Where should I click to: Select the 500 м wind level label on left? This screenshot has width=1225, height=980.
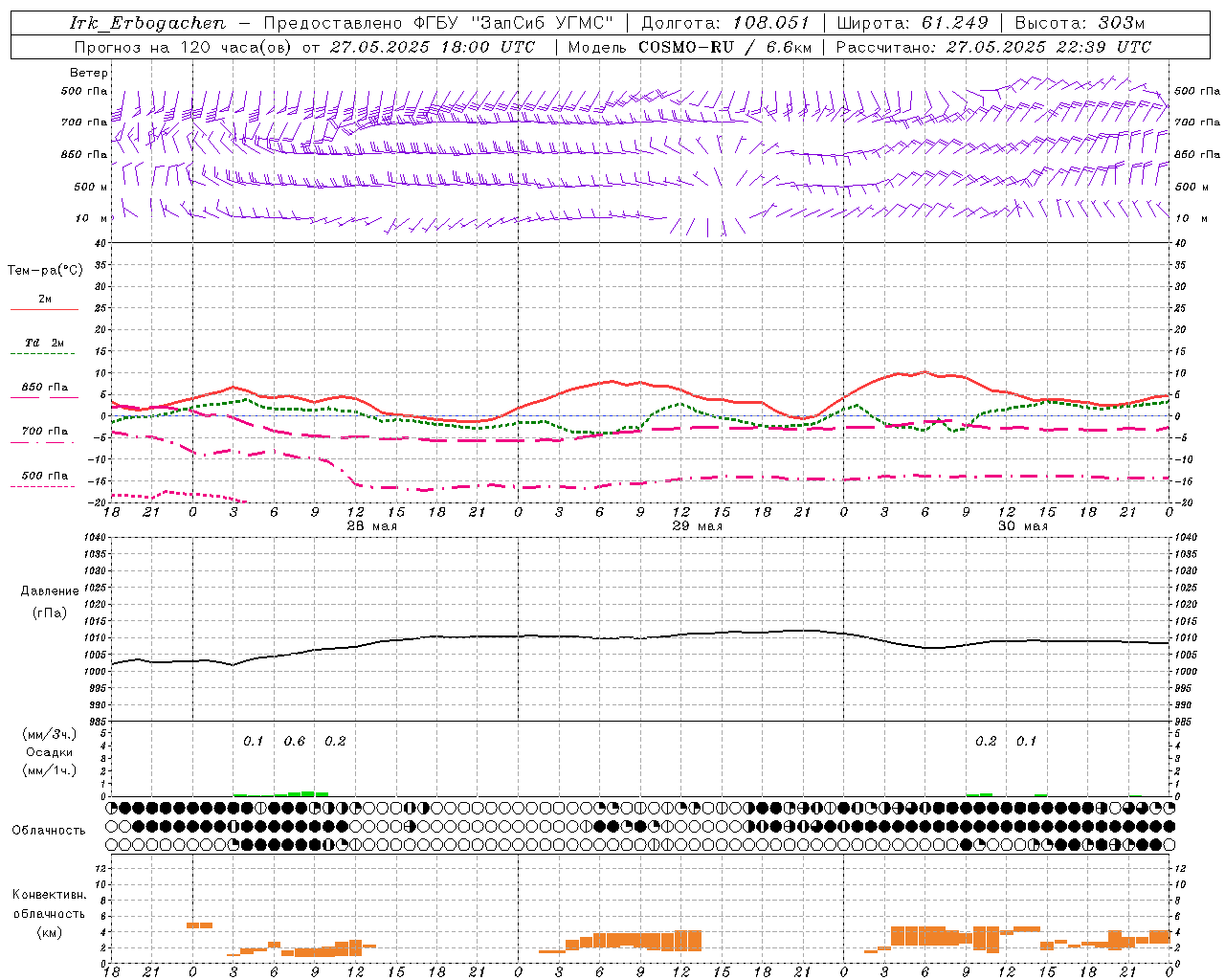(x=91, y=187)
